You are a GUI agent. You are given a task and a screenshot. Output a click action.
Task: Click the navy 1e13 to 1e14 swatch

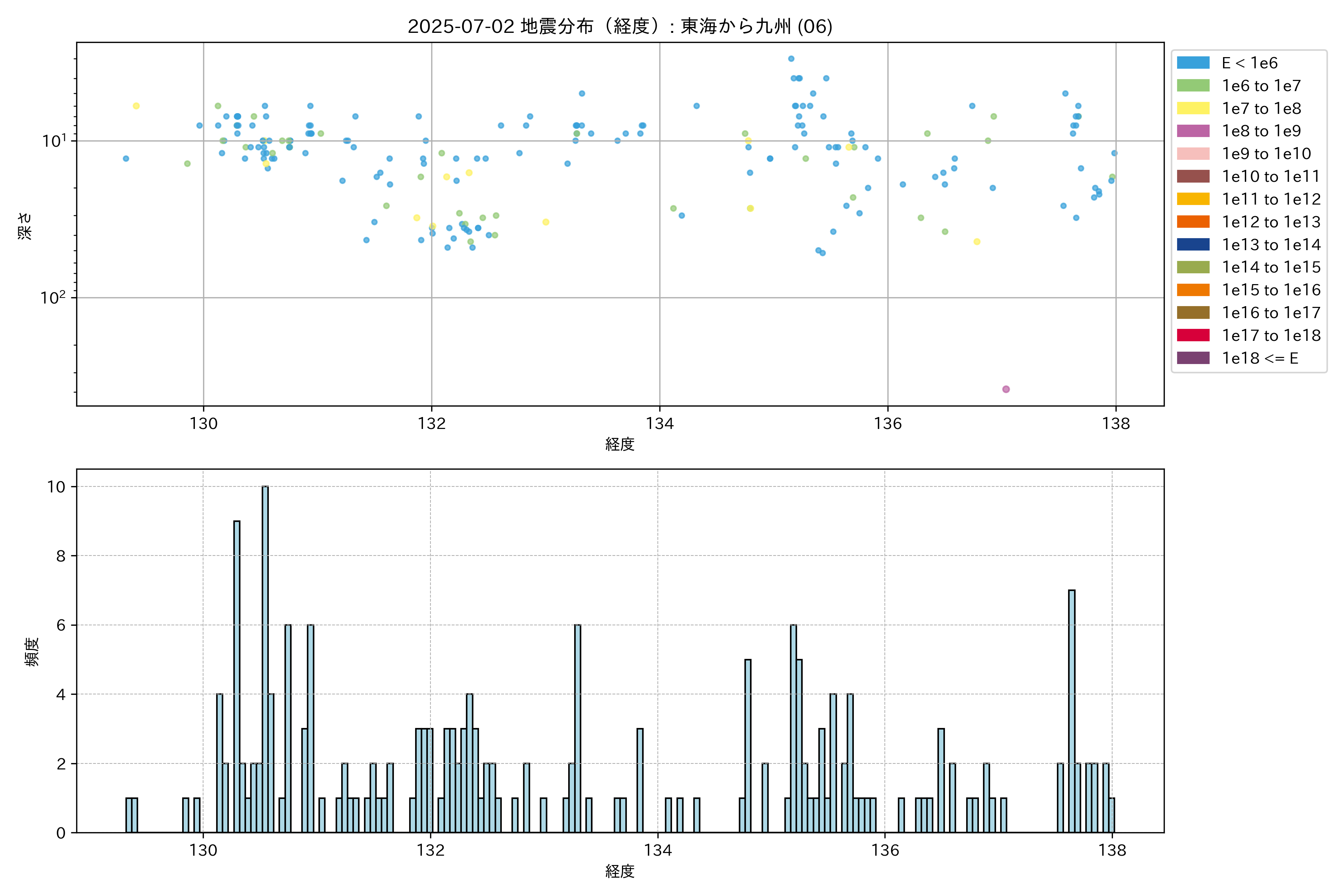(1193, 245)
